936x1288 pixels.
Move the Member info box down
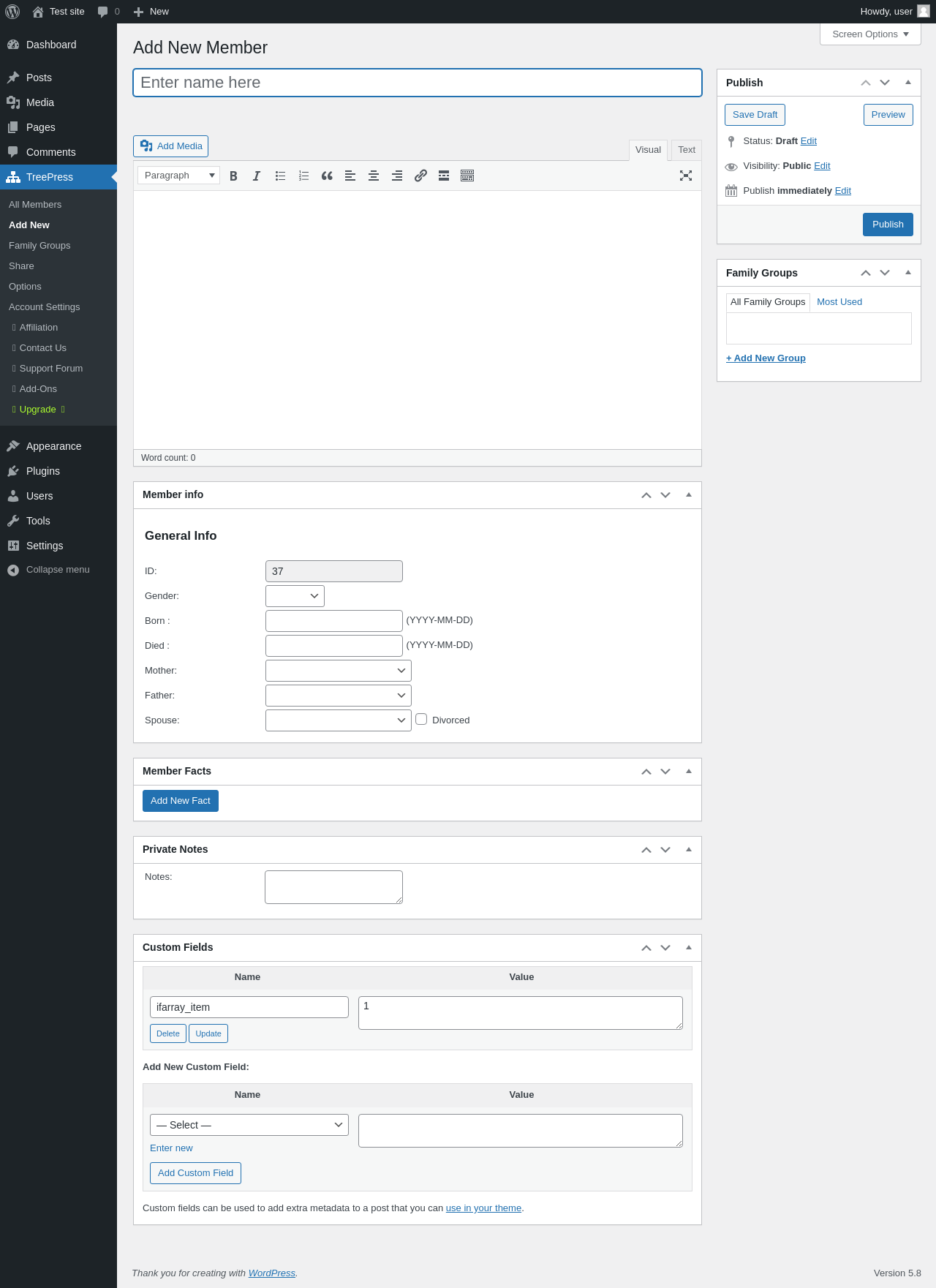[x=665, y=495]
